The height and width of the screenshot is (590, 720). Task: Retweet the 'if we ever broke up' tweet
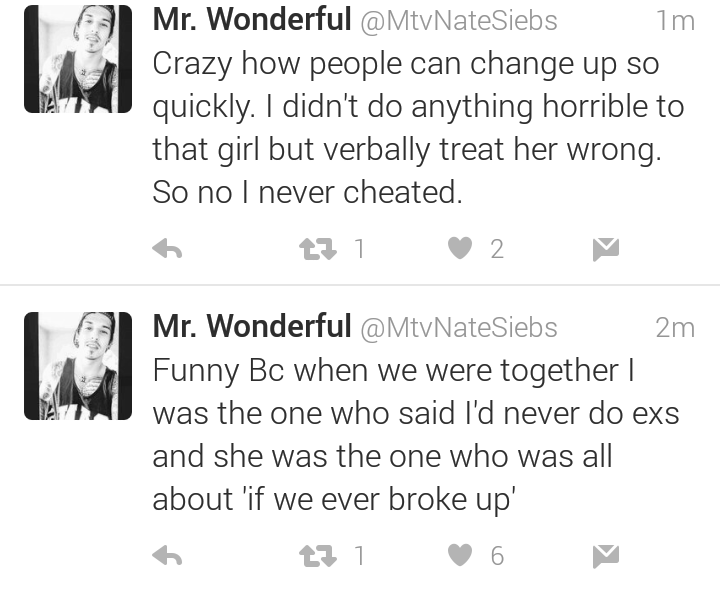tap(318, 556)
